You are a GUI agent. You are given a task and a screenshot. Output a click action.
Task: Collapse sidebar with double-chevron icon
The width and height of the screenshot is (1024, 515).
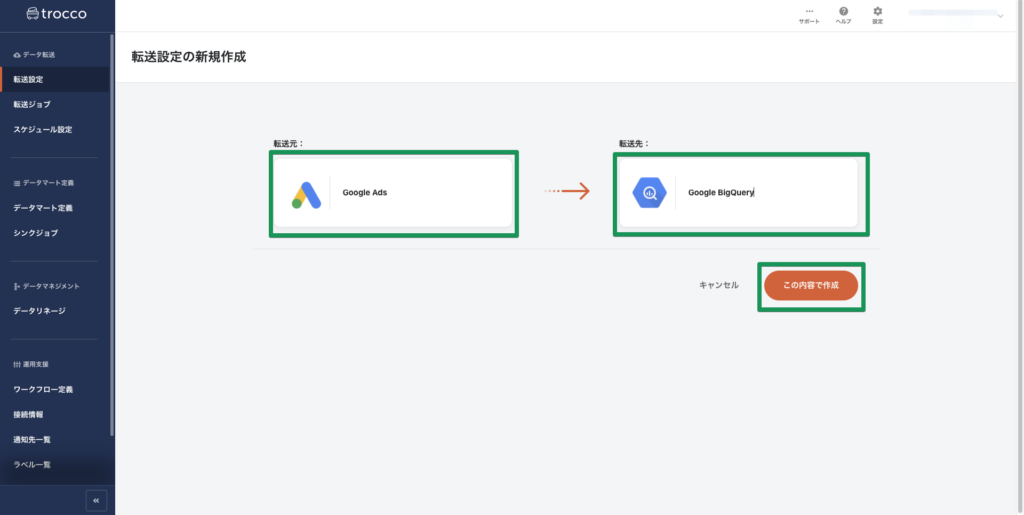(96, 500)
